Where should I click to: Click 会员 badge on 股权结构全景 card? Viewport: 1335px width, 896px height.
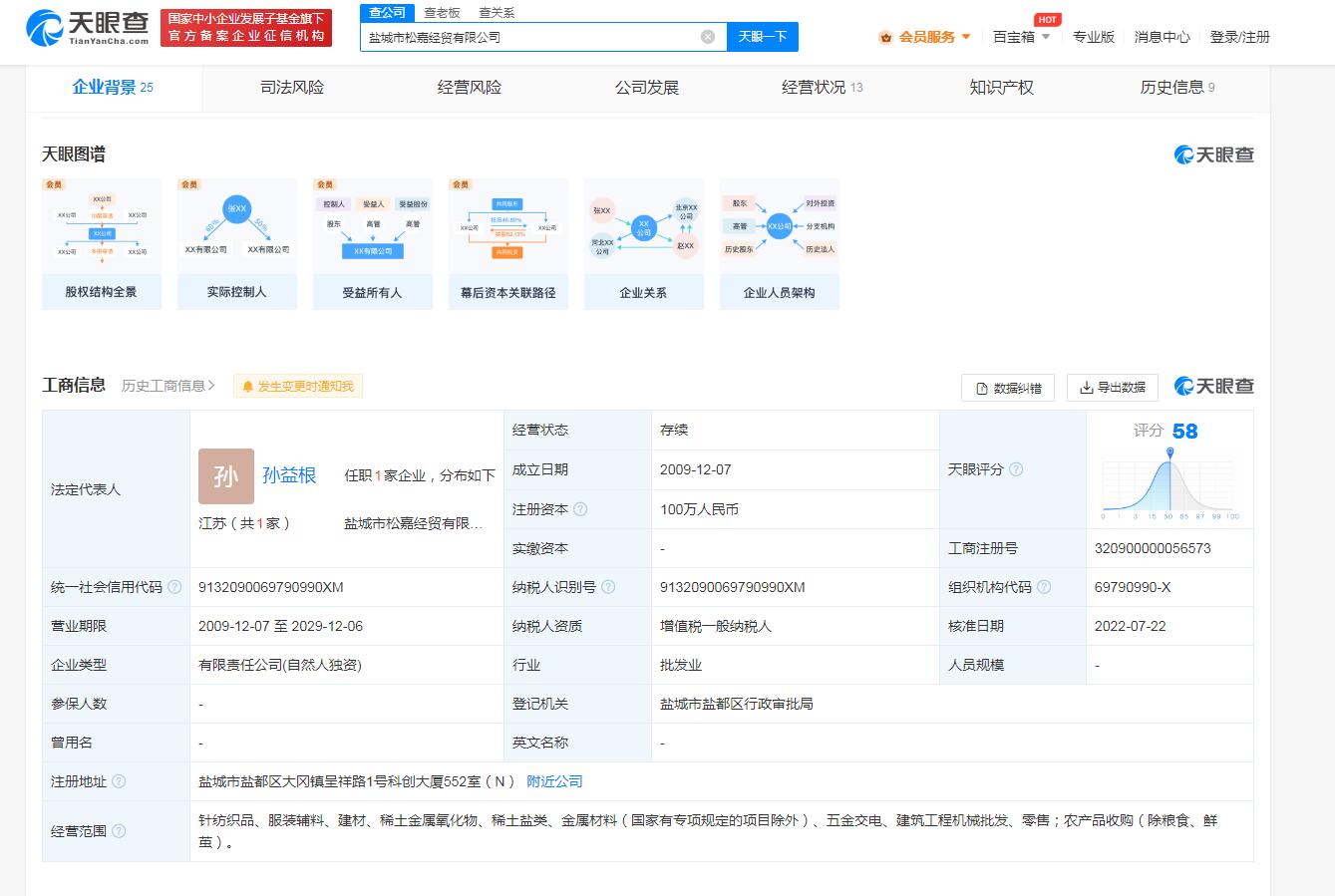point(53,184)
